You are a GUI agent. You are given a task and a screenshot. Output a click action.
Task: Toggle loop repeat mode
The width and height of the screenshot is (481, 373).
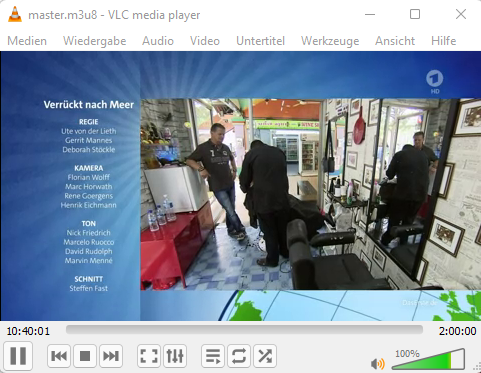coord(239,356)
